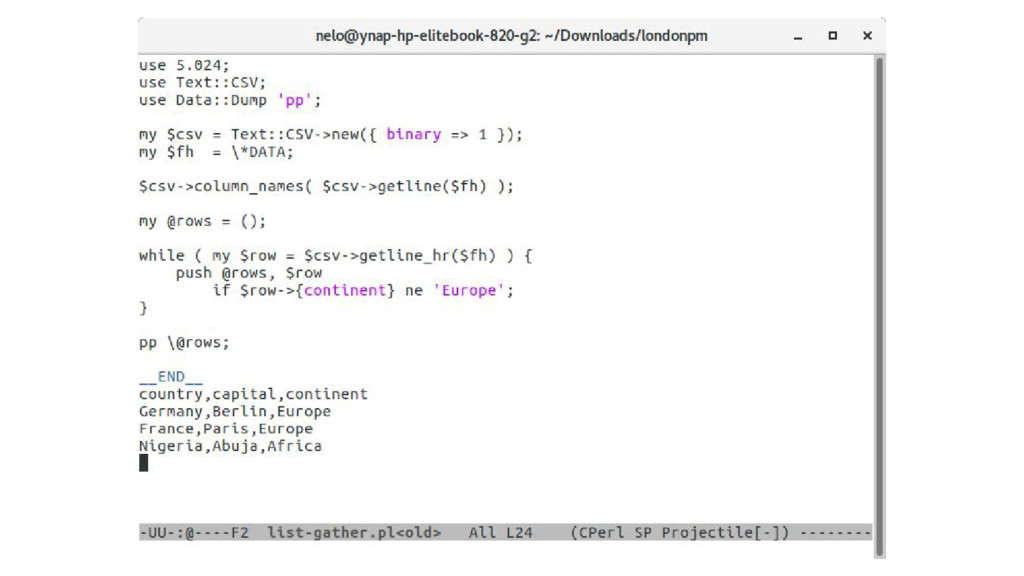
Task: Click the 'All L24' position indicator in the mode line
Action: [x=501, y=533]
